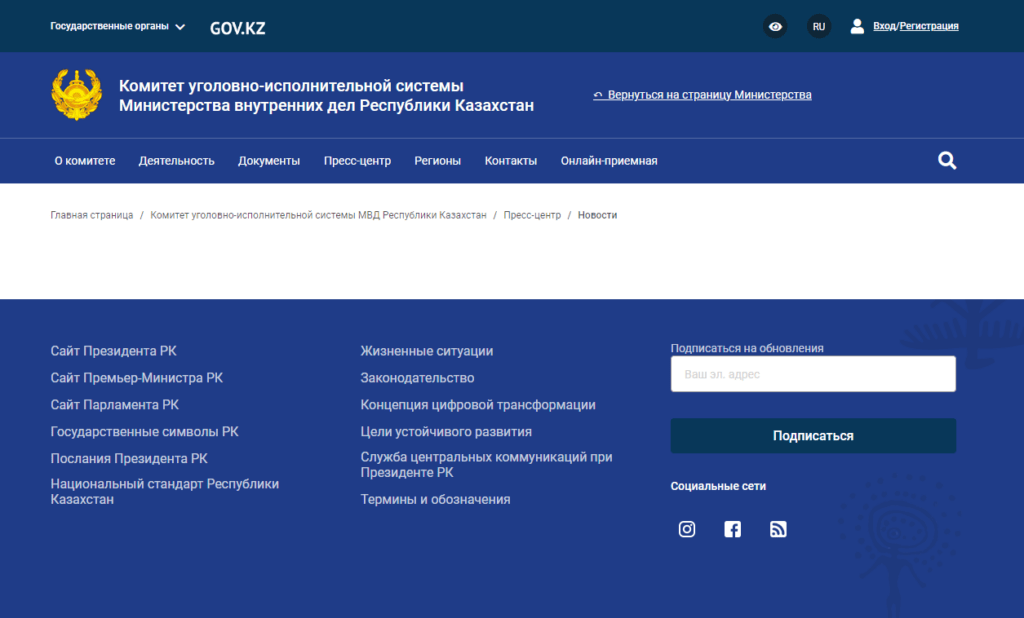Click the Kazakhstan emblem logo
This screenshot has height=618, width=1024.
click(77, 95)
